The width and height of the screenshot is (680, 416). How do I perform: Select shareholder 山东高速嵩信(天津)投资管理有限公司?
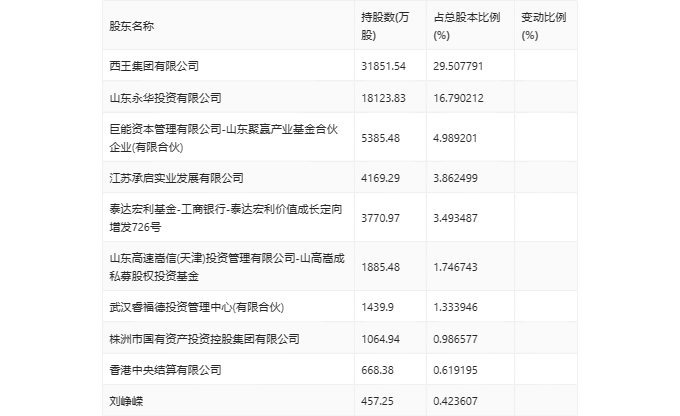coord(227,267)
